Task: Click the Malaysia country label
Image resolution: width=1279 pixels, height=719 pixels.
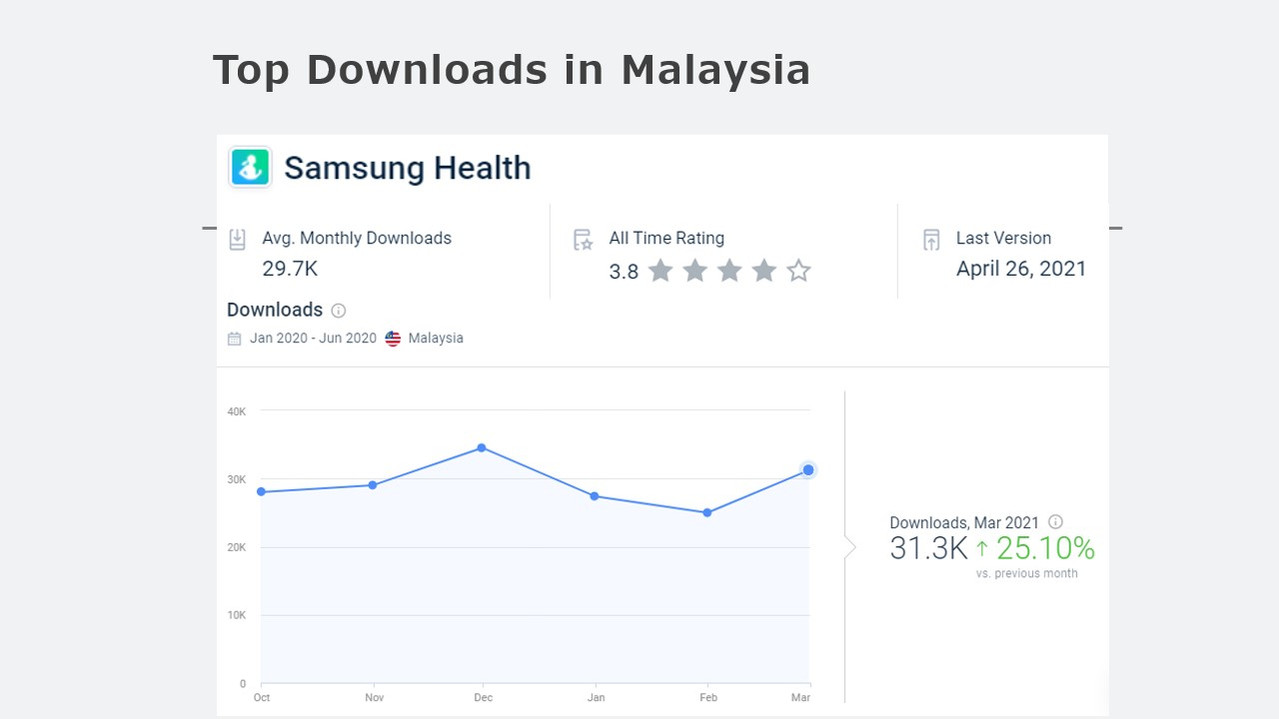Action: (x=435, y=339)
